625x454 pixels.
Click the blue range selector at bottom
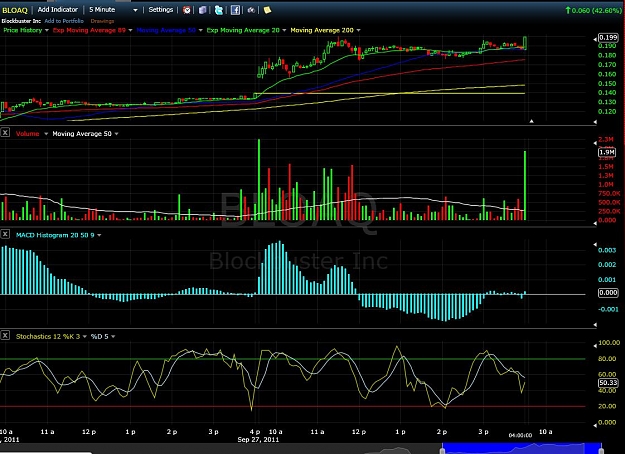[x=522, y=448]
